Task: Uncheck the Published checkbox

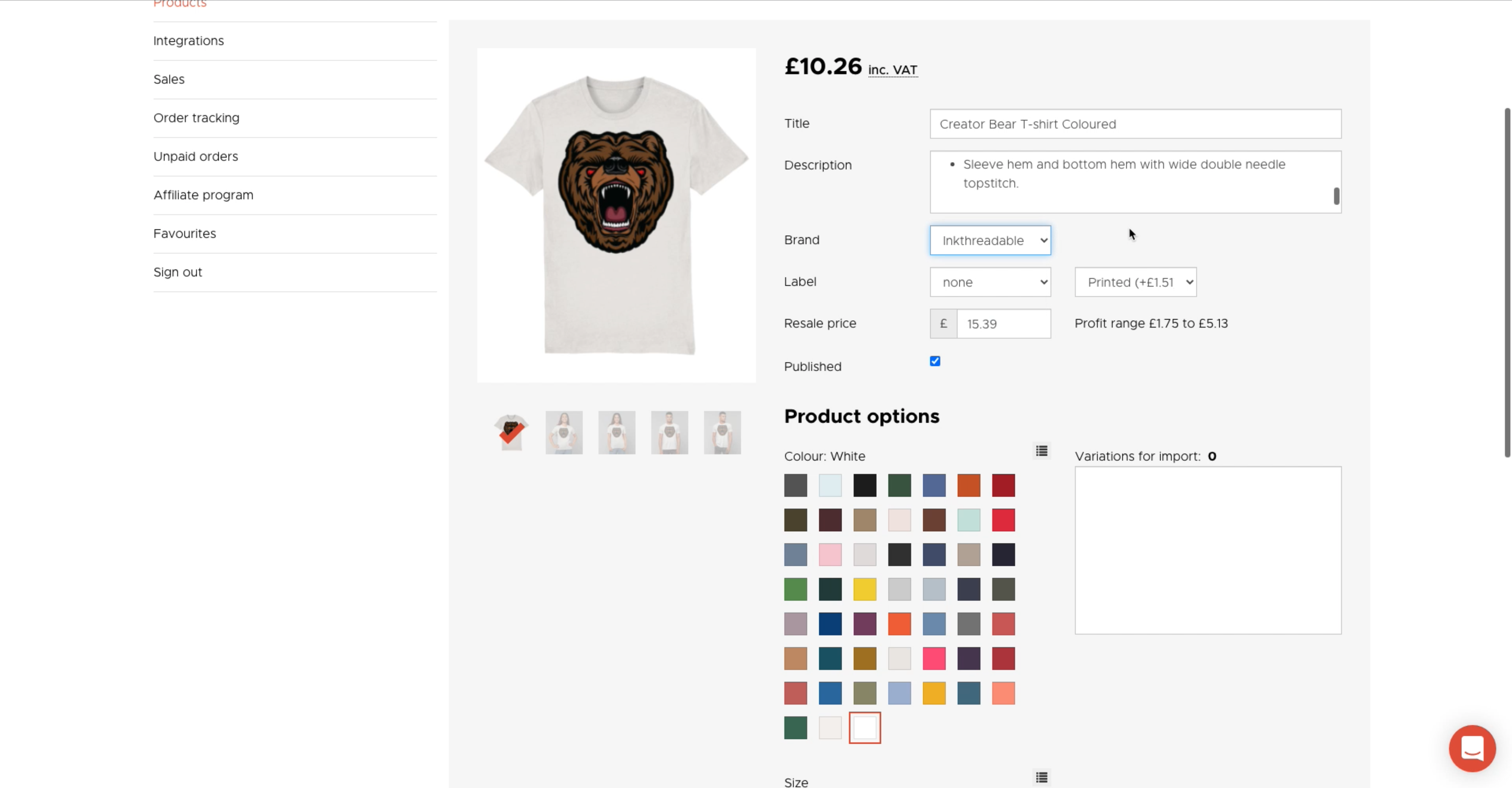Action: 935,361
